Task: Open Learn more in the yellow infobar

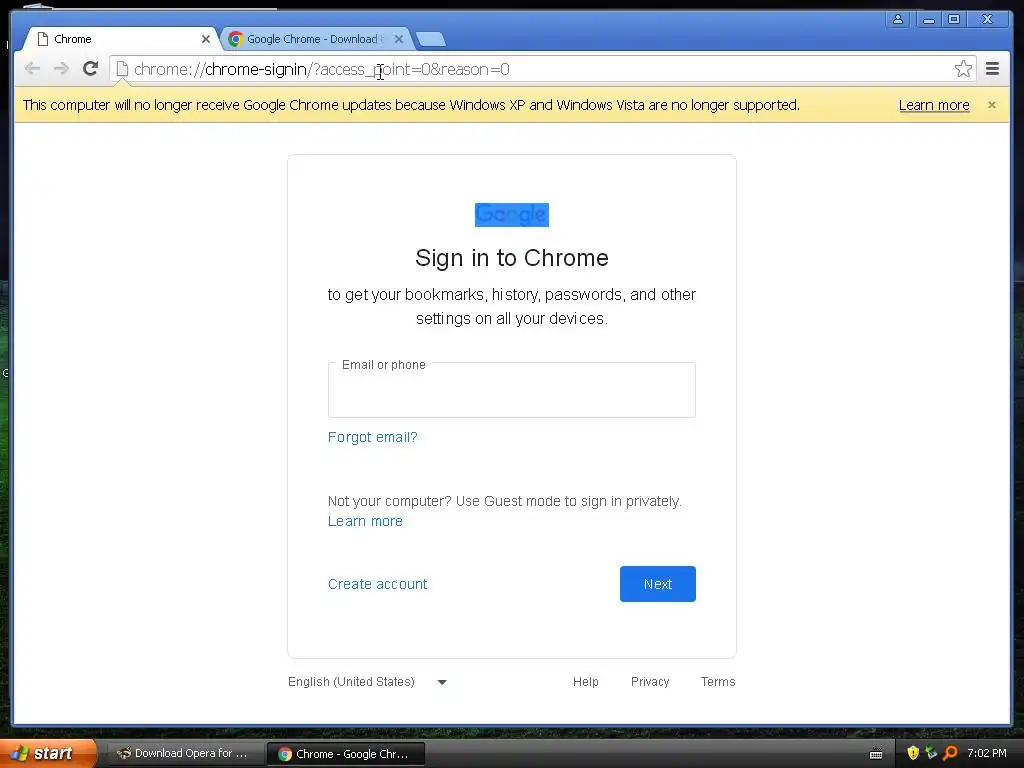Action: click(934, 105)
